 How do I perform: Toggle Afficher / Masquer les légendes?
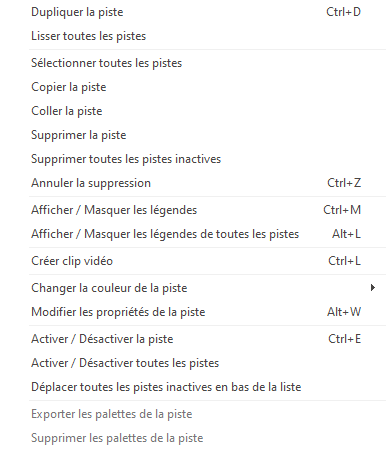click(208, 210)
